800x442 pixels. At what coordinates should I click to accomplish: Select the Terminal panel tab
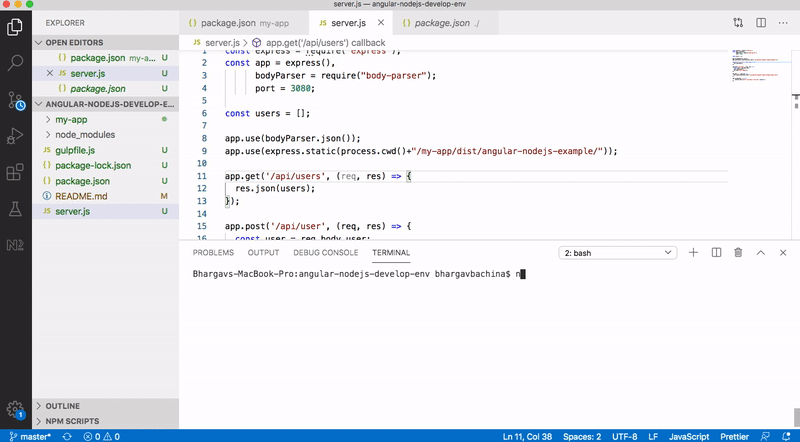[391, 253]
